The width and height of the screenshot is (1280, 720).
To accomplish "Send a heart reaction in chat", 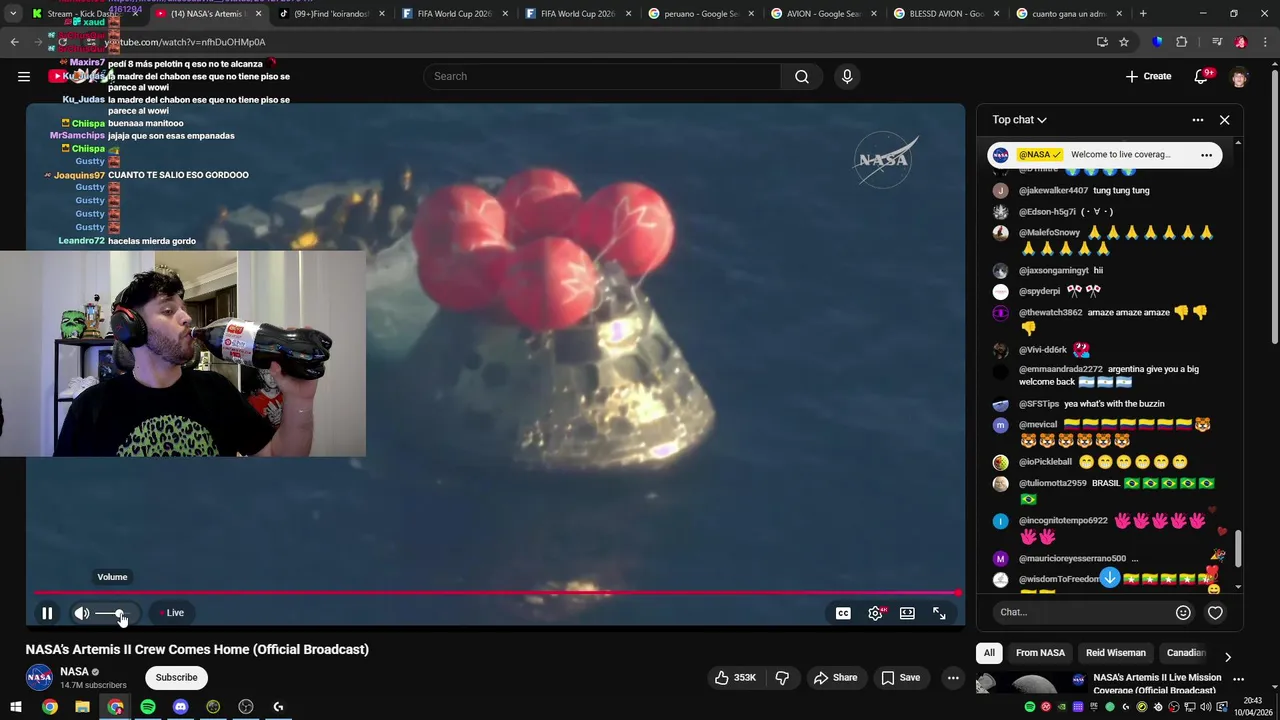I will (x=1215, y=613).
